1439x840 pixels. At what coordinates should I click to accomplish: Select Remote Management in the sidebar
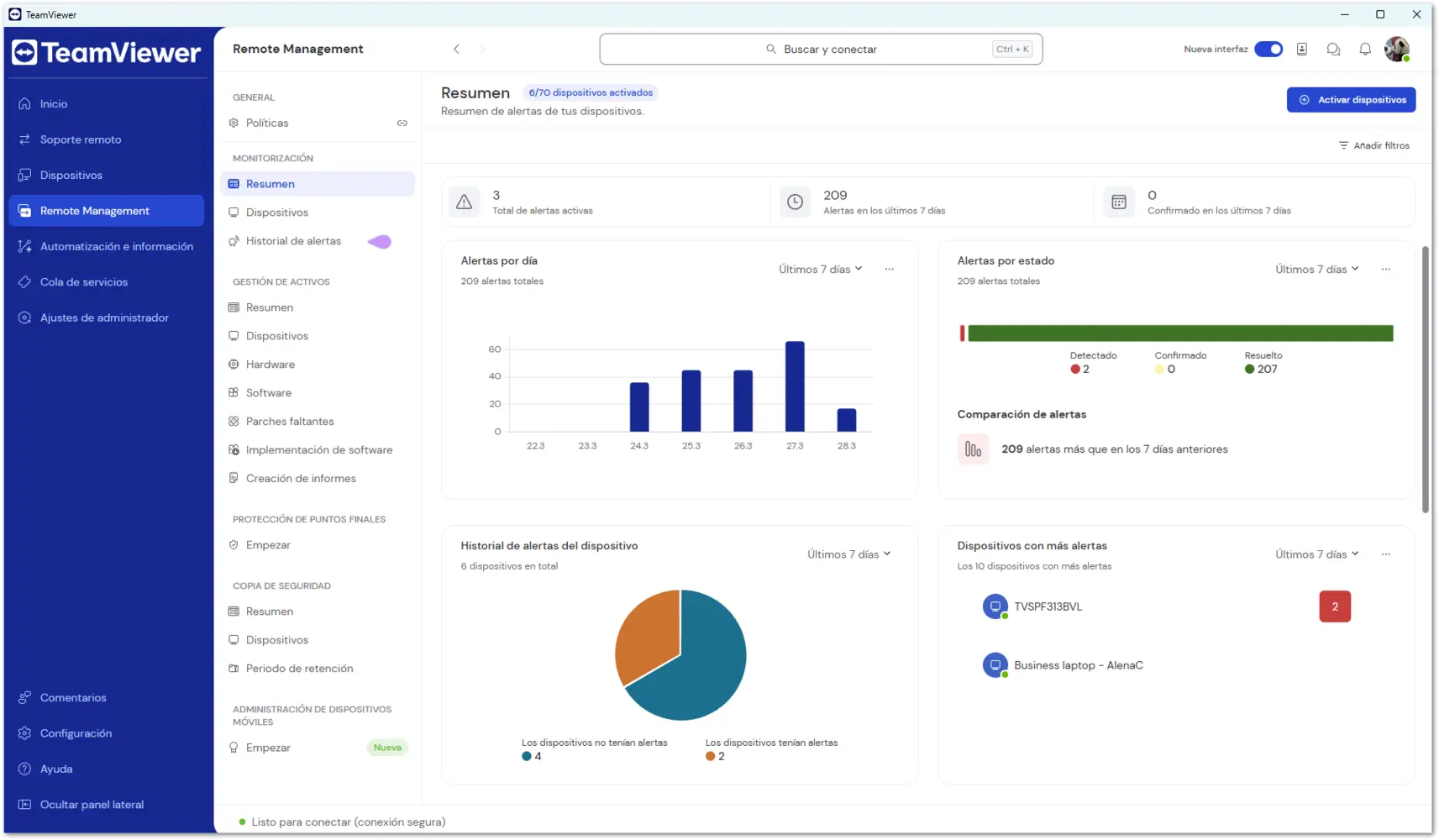[106, 211]
